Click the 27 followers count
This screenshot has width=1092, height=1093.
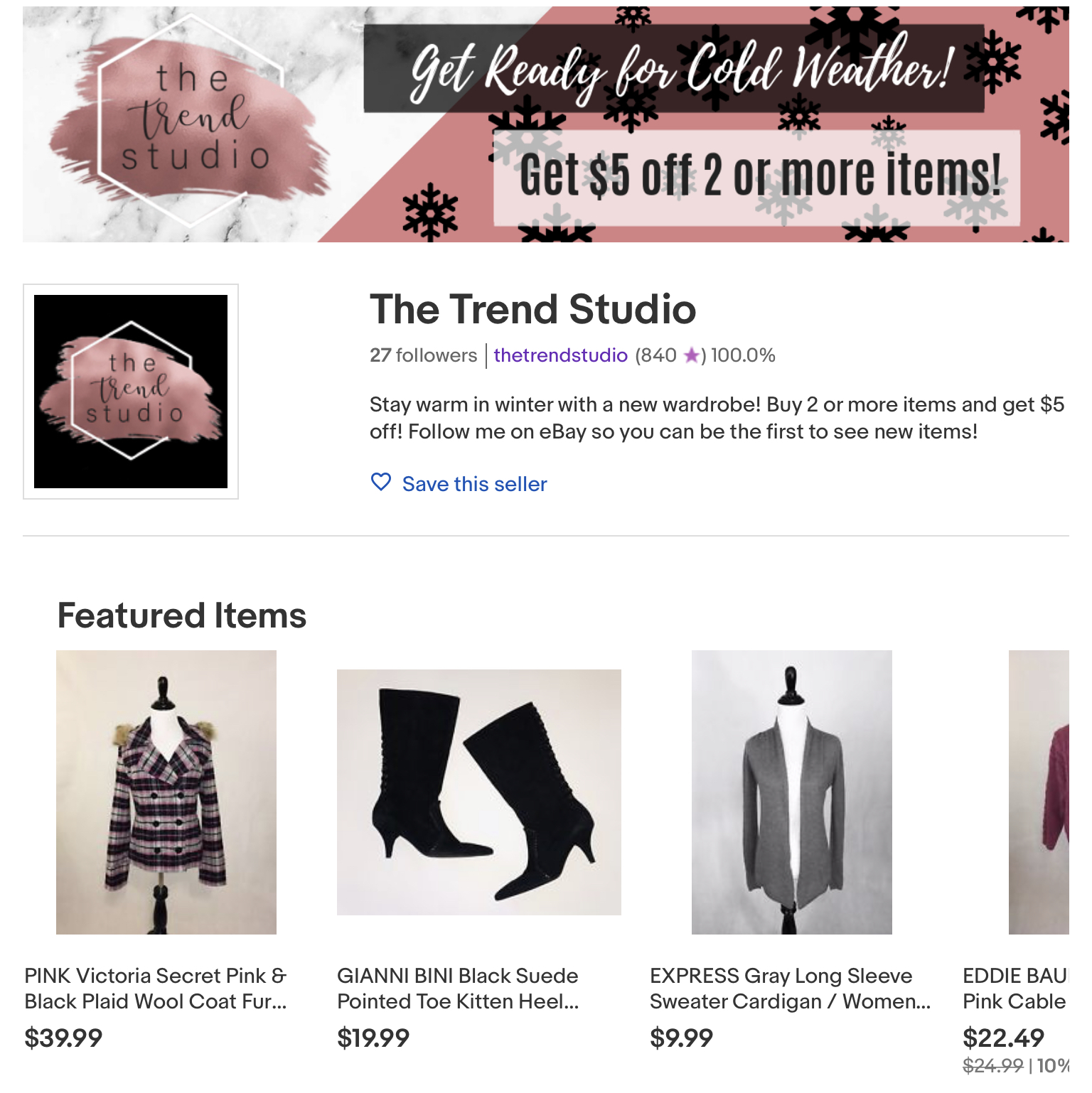click(x=423, y=356)
